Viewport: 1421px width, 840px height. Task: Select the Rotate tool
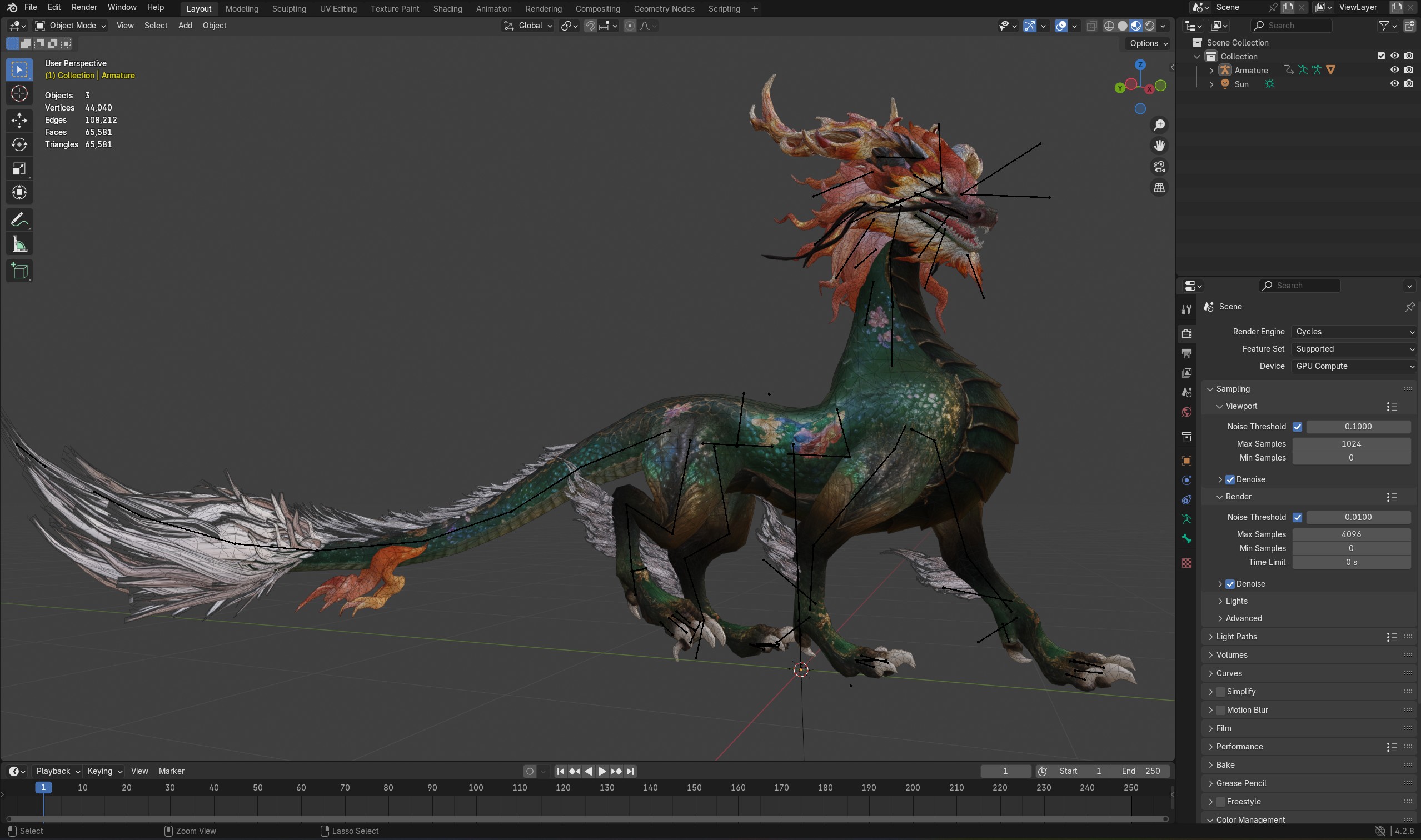[19, 144]
